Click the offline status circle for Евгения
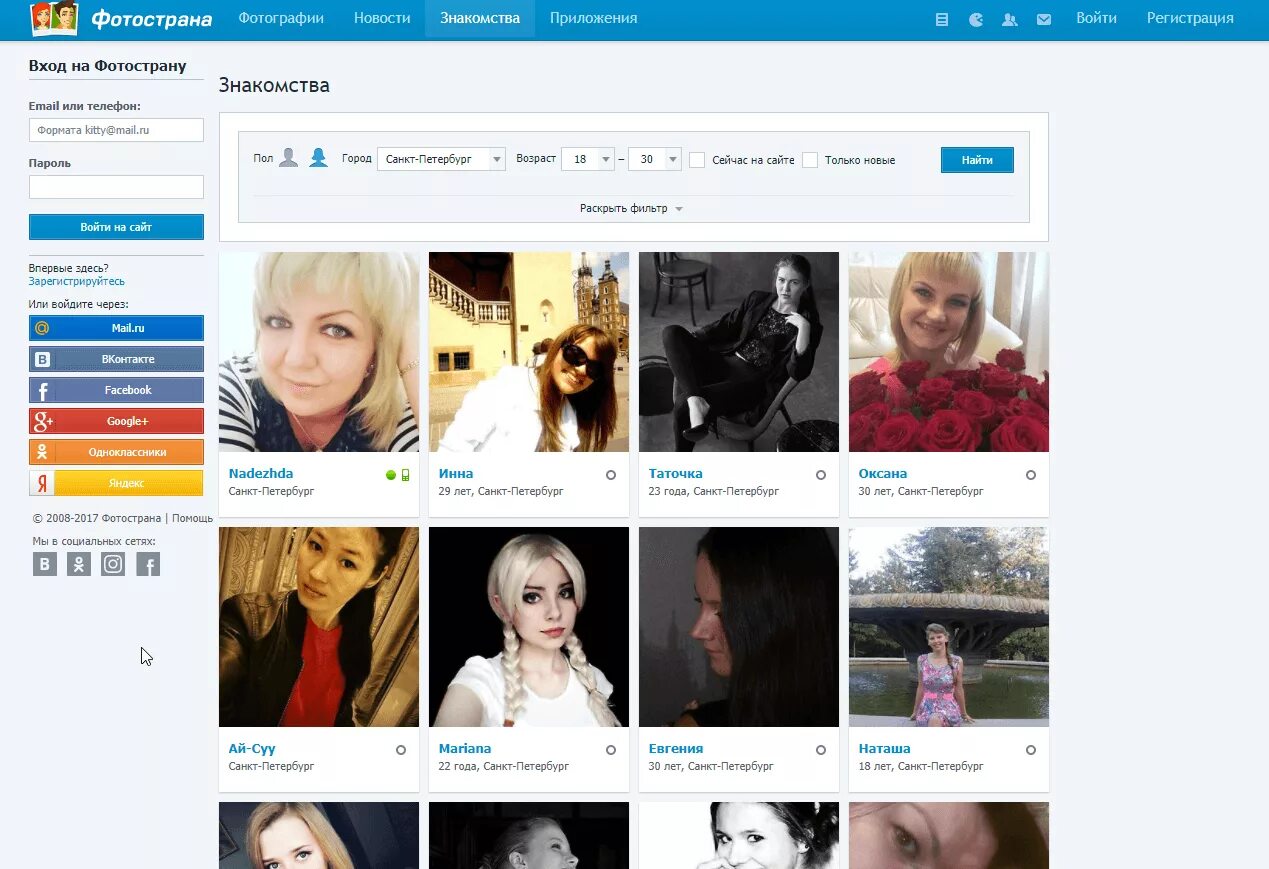 click(821, 750)
